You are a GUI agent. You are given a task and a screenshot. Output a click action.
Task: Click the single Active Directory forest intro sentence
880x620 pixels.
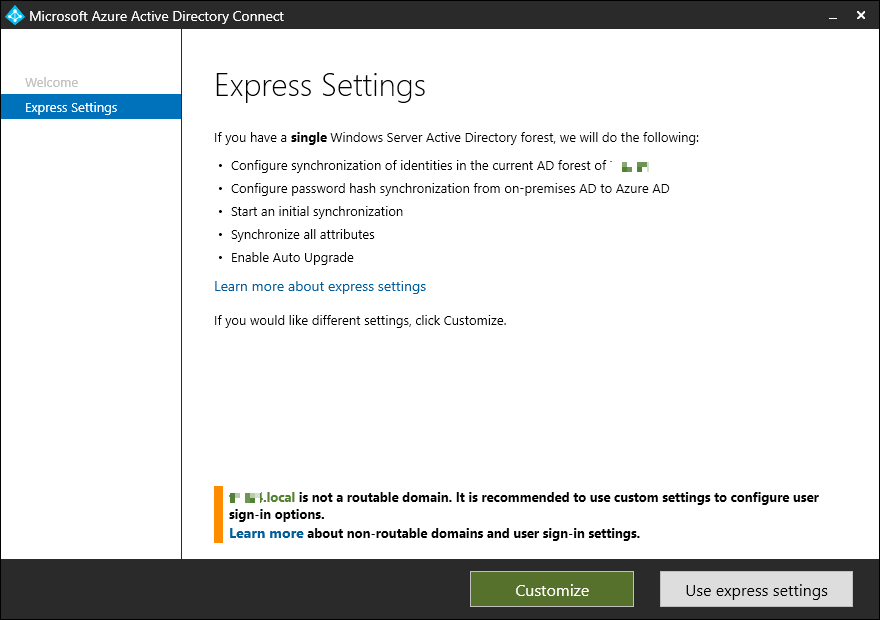456,137
